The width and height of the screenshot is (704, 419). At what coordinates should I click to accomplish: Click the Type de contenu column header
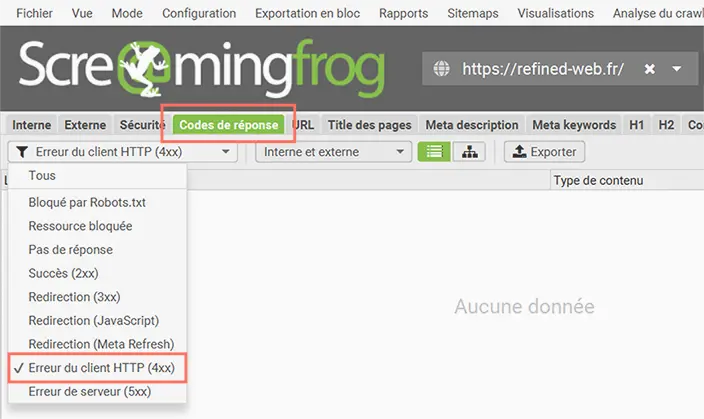(x=627, y=181)
